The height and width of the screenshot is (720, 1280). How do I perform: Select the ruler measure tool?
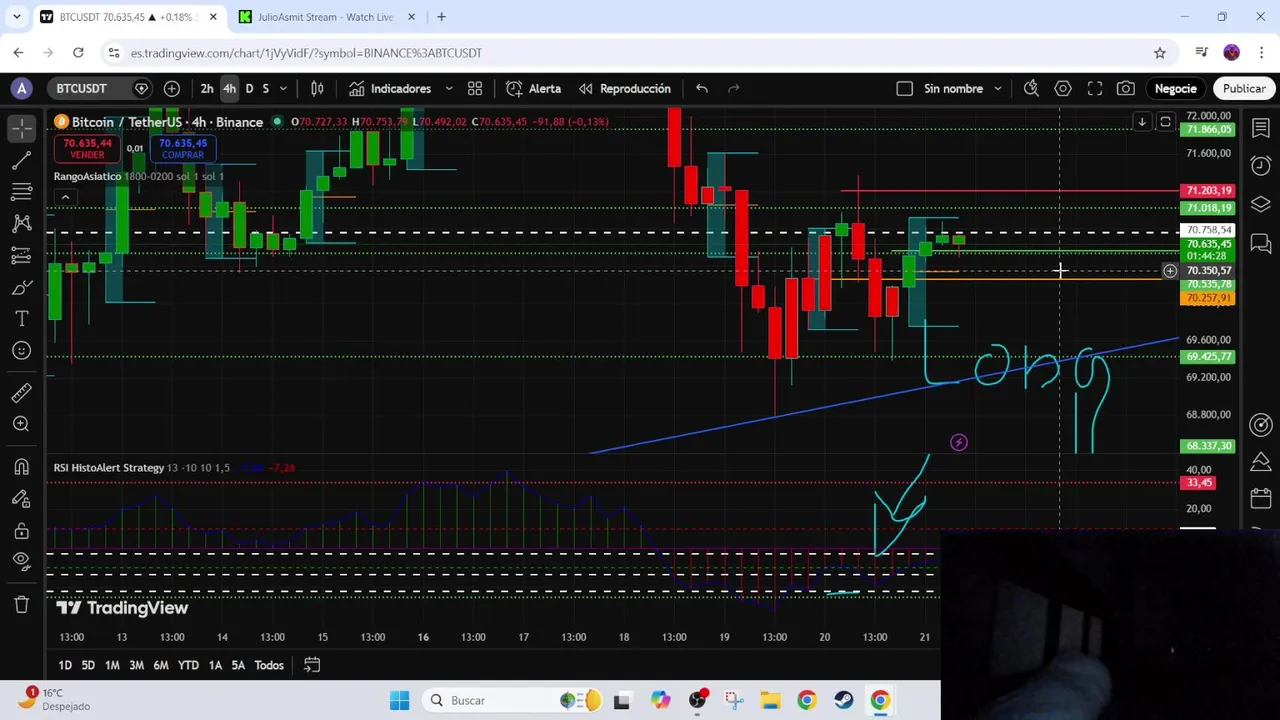[22, 392]
